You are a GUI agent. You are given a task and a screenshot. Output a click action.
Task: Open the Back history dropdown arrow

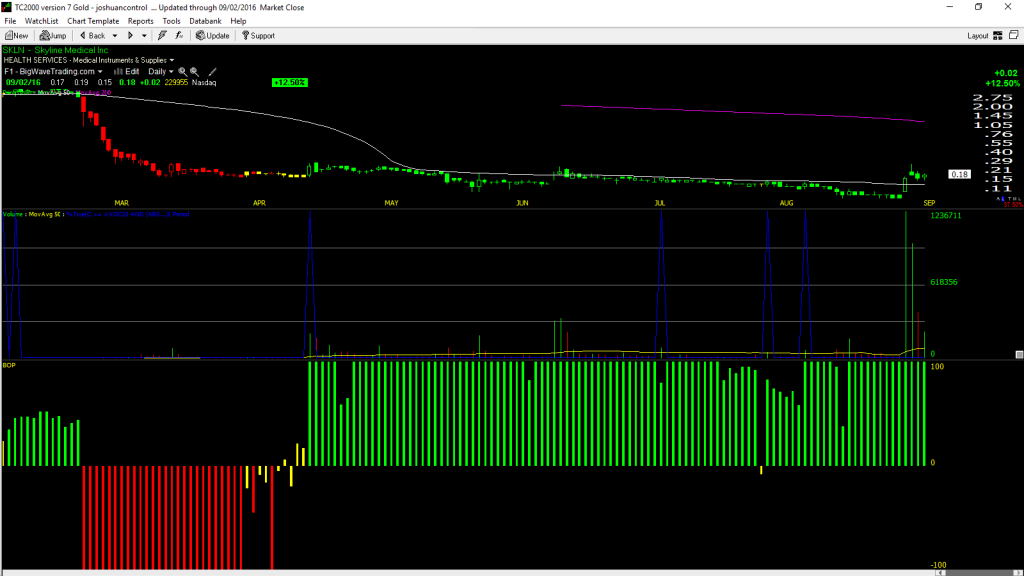(x=115, y=36)
